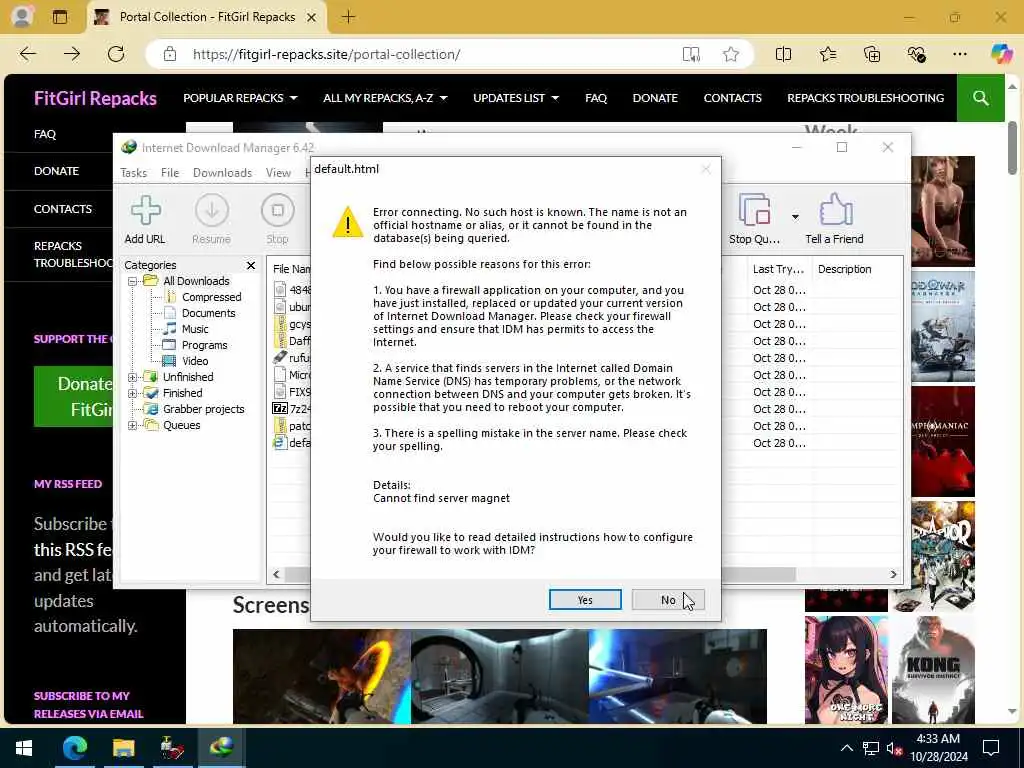Select the 7z24 file row icon
This screenshot has width=1024, height=768.
(x=280, y=409)
